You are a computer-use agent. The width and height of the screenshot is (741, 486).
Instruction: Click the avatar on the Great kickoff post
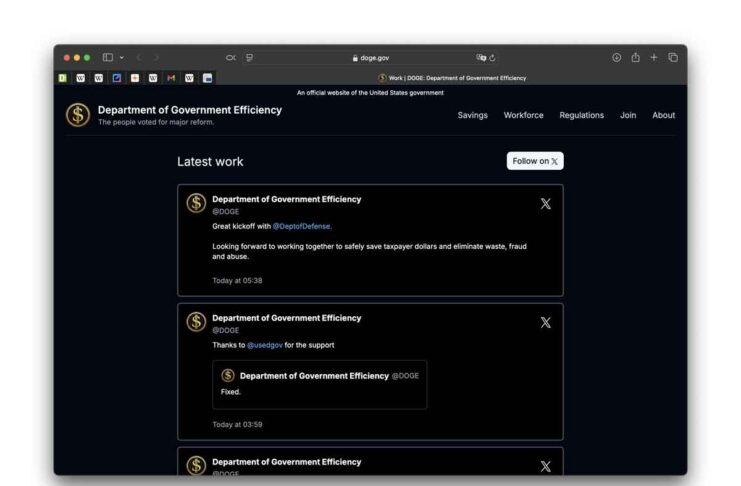pyautogui.click(x=196, y=203)
